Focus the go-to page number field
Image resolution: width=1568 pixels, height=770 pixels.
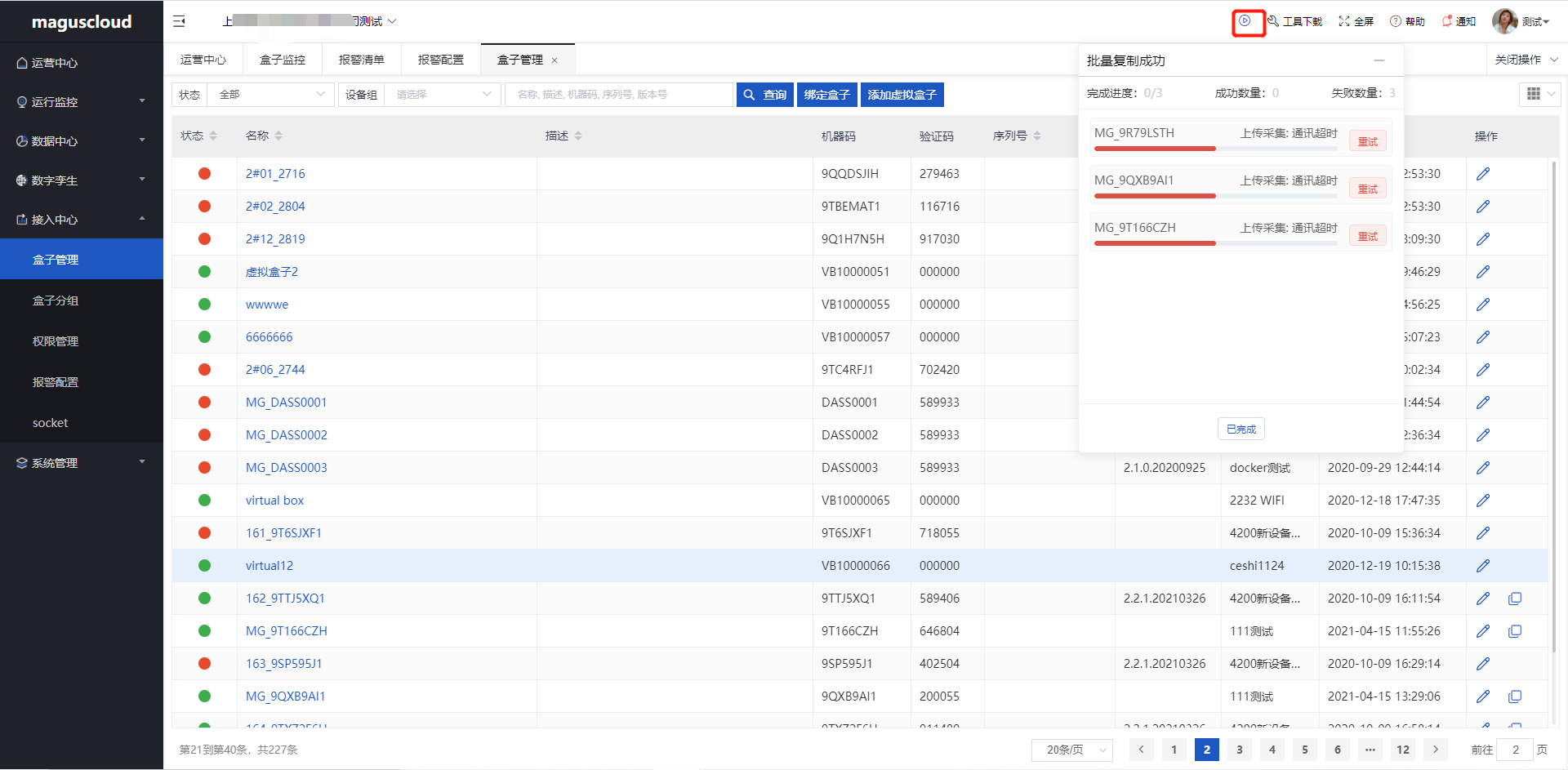(x=1515, y=750)
